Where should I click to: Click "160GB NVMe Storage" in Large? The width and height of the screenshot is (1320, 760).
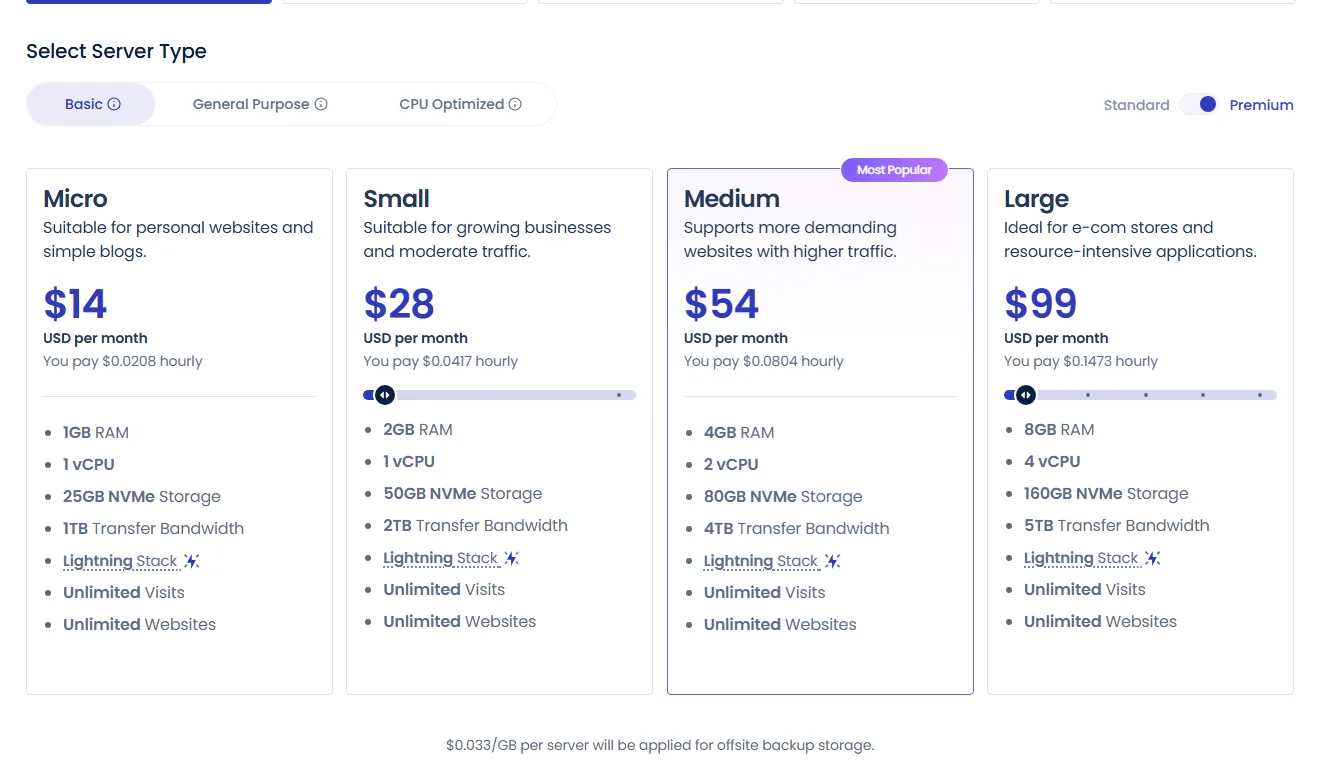[1106, 494]
